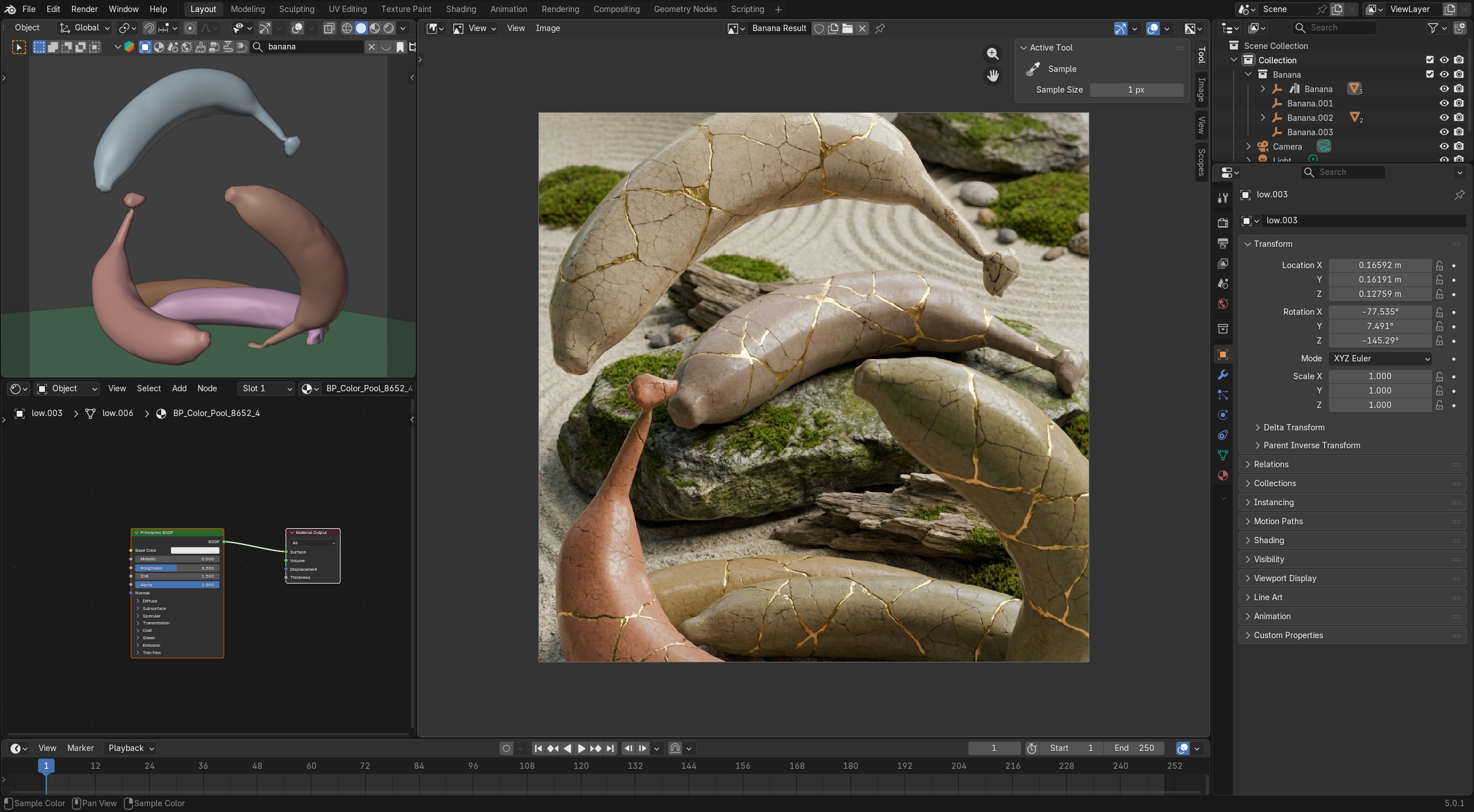Toggle fake user shield for Banana Result

(819, 28)
